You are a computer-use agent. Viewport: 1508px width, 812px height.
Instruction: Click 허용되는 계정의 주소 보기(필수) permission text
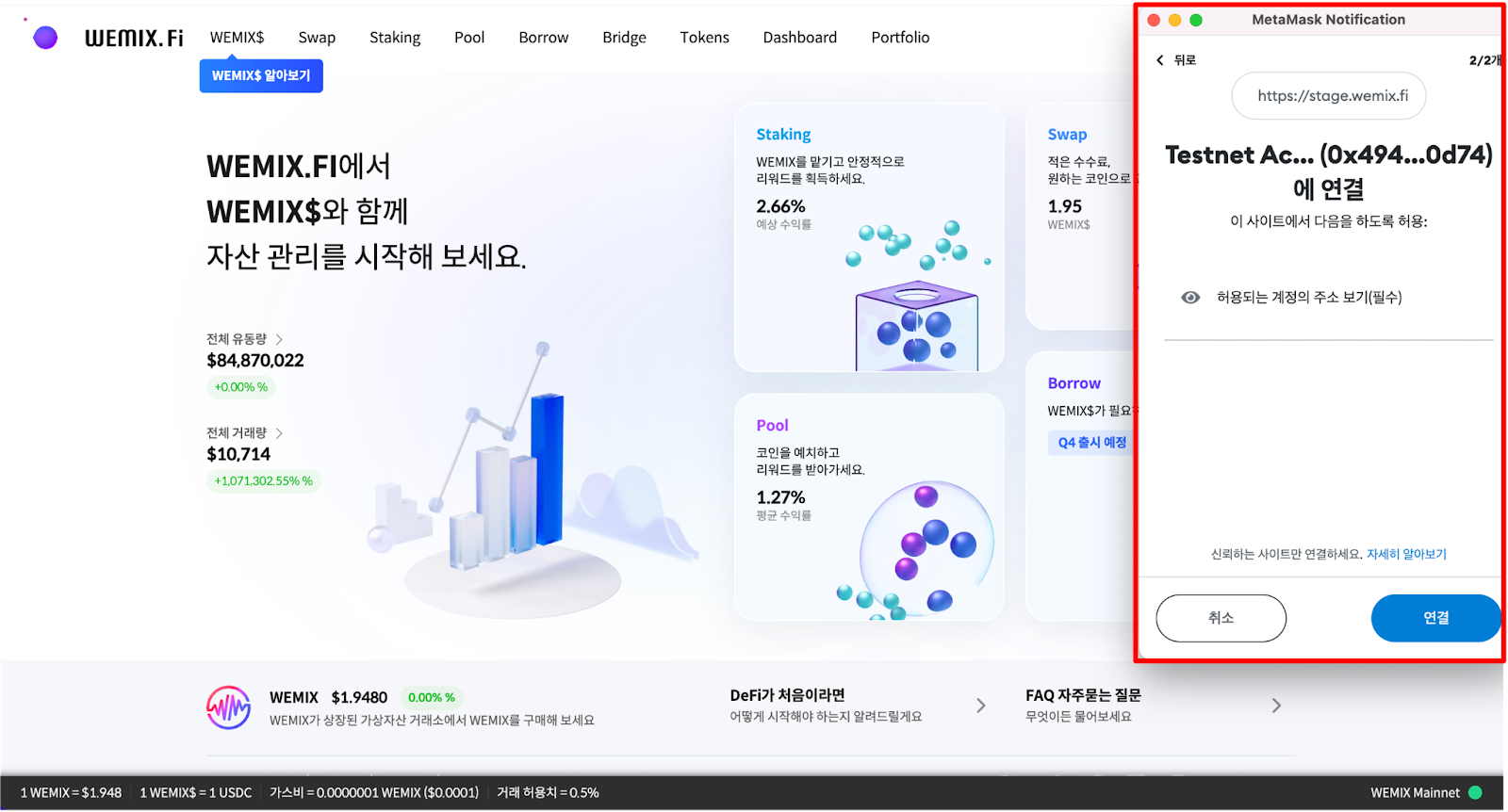(x=1309, y=298)
